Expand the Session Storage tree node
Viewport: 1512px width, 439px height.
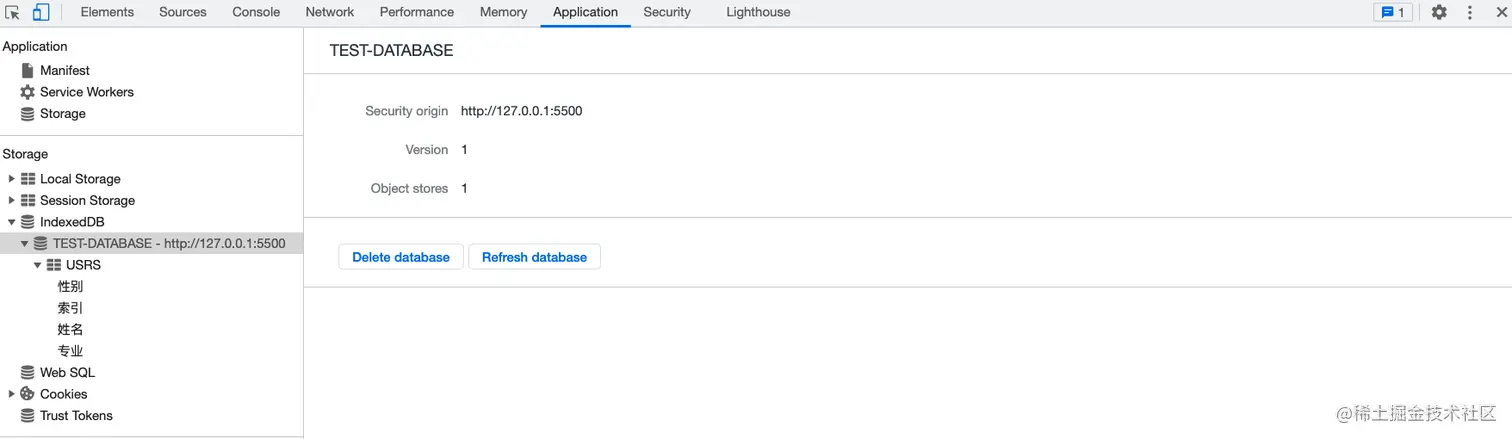tap(11, 200)
